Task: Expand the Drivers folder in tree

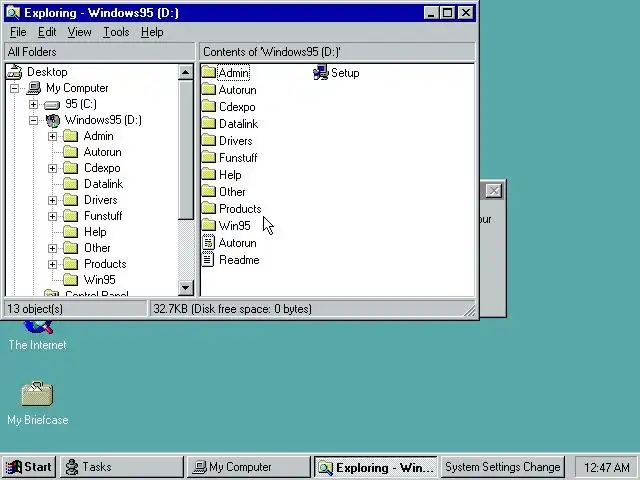Action: point(52,200)
